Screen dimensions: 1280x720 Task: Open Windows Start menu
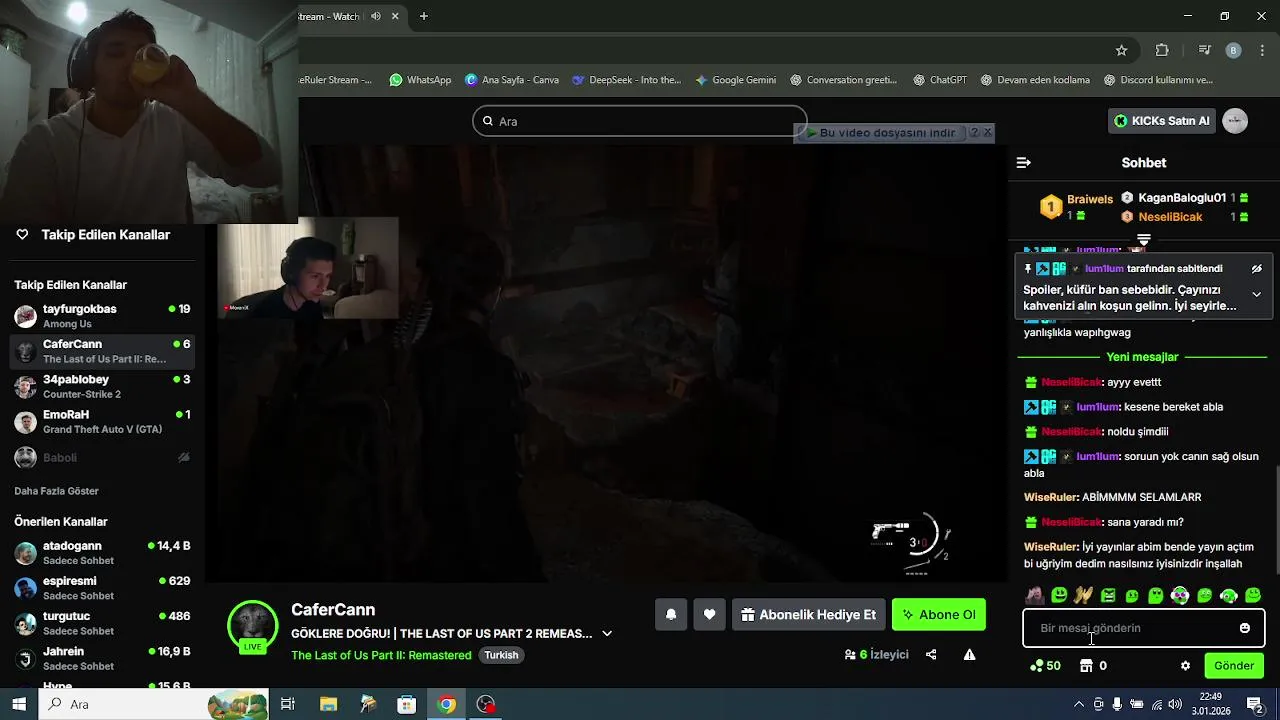[x=19, y=704]
